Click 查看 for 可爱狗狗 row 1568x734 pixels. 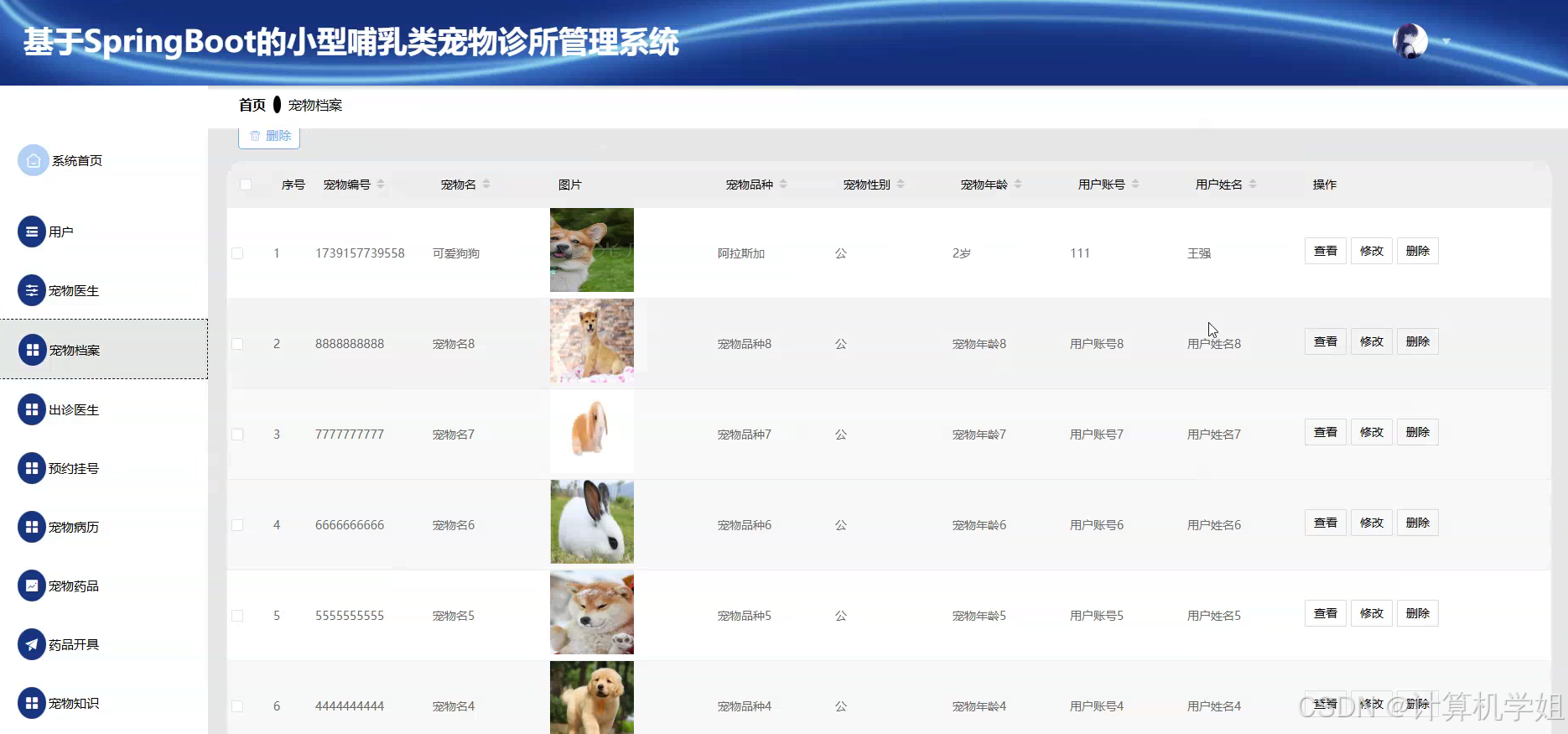tap(1326, 251)
